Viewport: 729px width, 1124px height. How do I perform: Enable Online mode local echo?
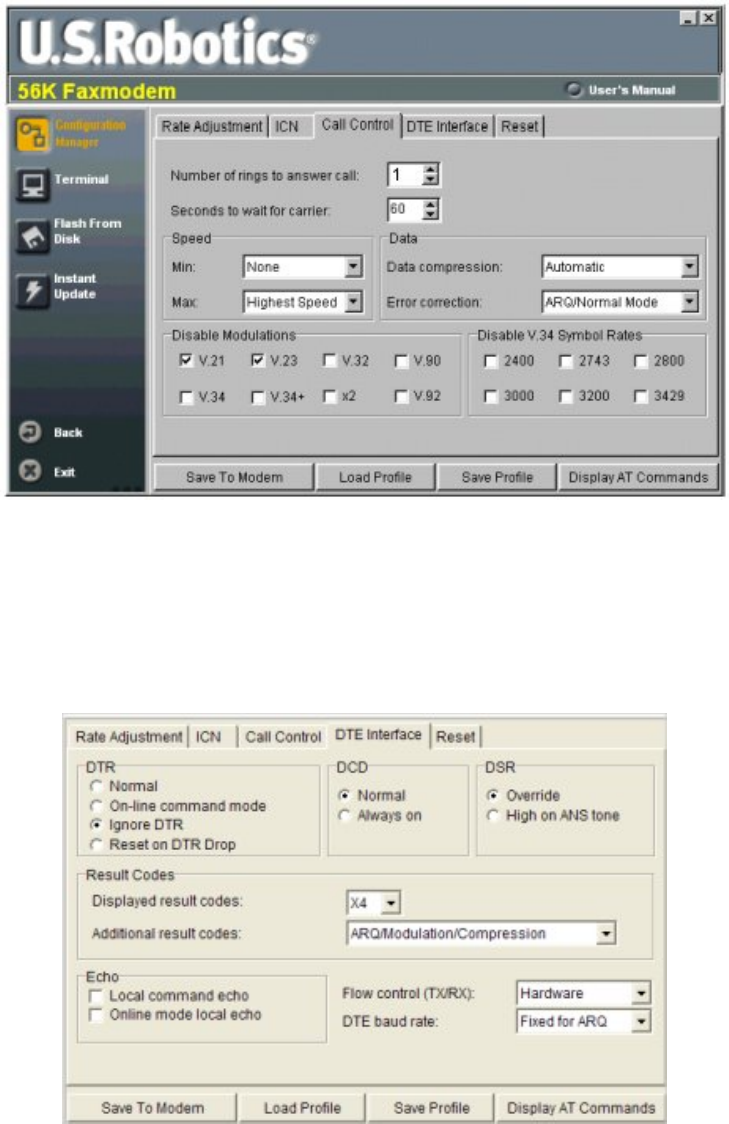click(x=95, y=1015)
